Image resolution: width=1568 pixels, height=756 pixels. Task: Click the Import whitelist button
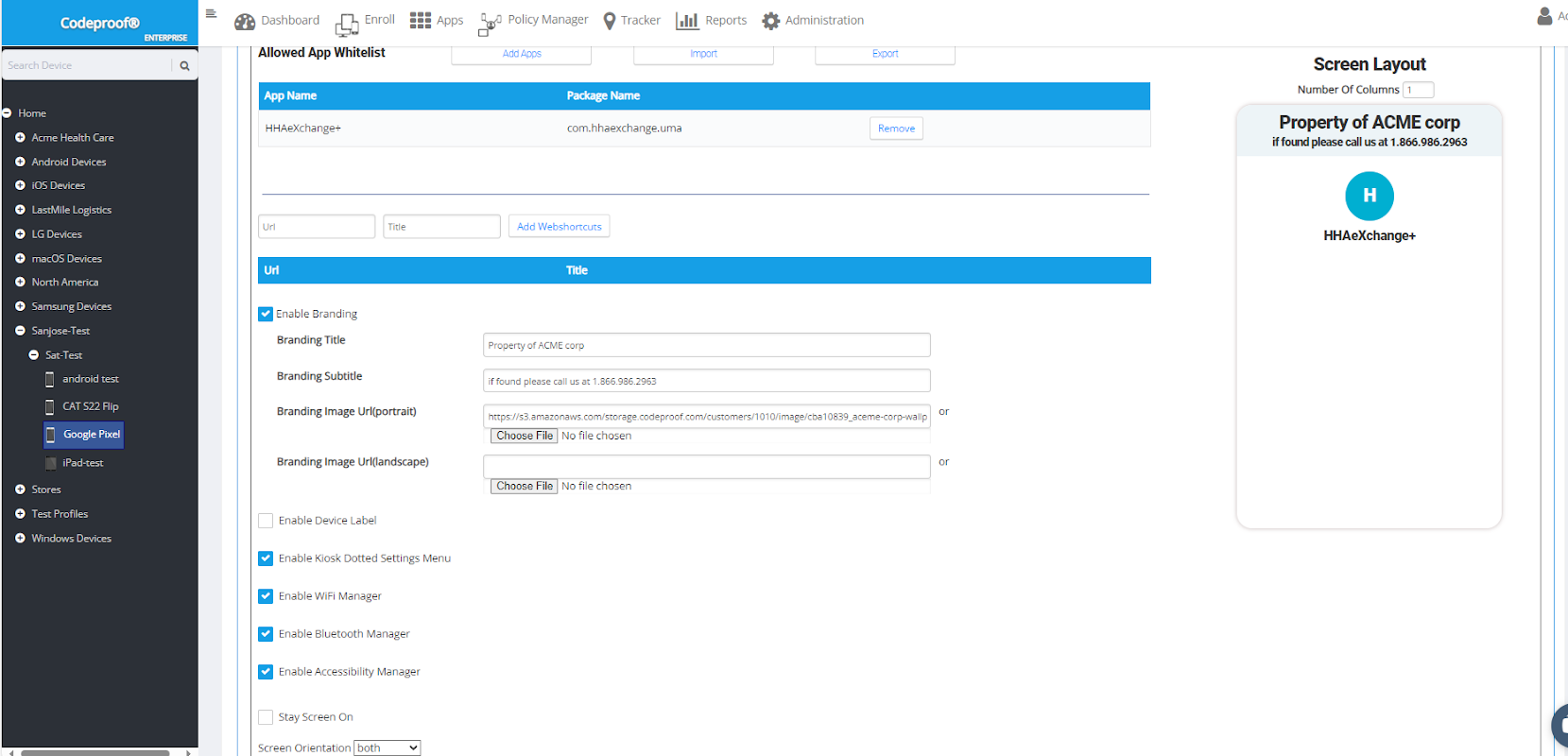(x=703, y=54)
